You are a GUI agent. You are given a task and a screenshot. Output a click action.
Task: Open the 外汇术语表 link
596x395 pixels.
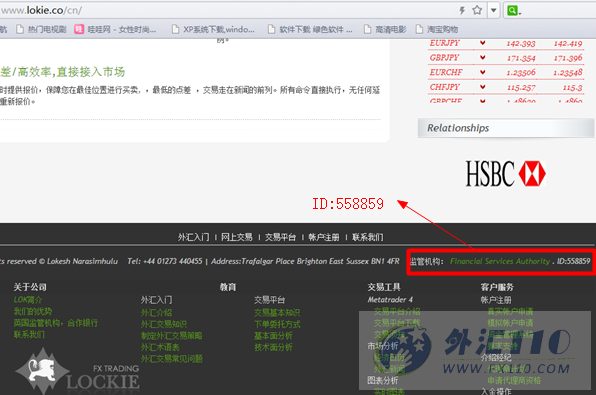(160, 347)
